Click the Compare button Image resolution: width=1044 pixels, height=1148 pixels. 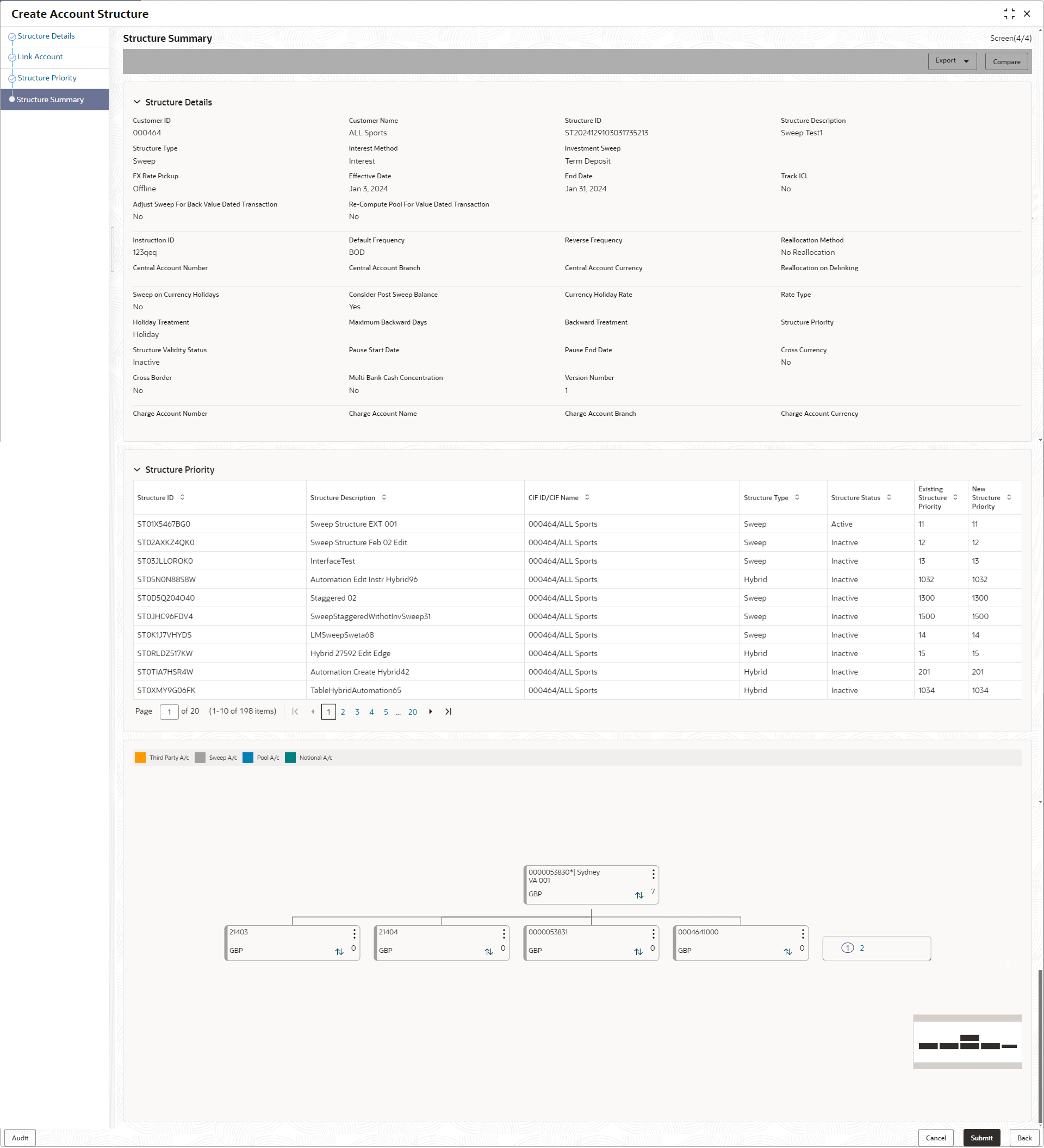click(1006, 61)
